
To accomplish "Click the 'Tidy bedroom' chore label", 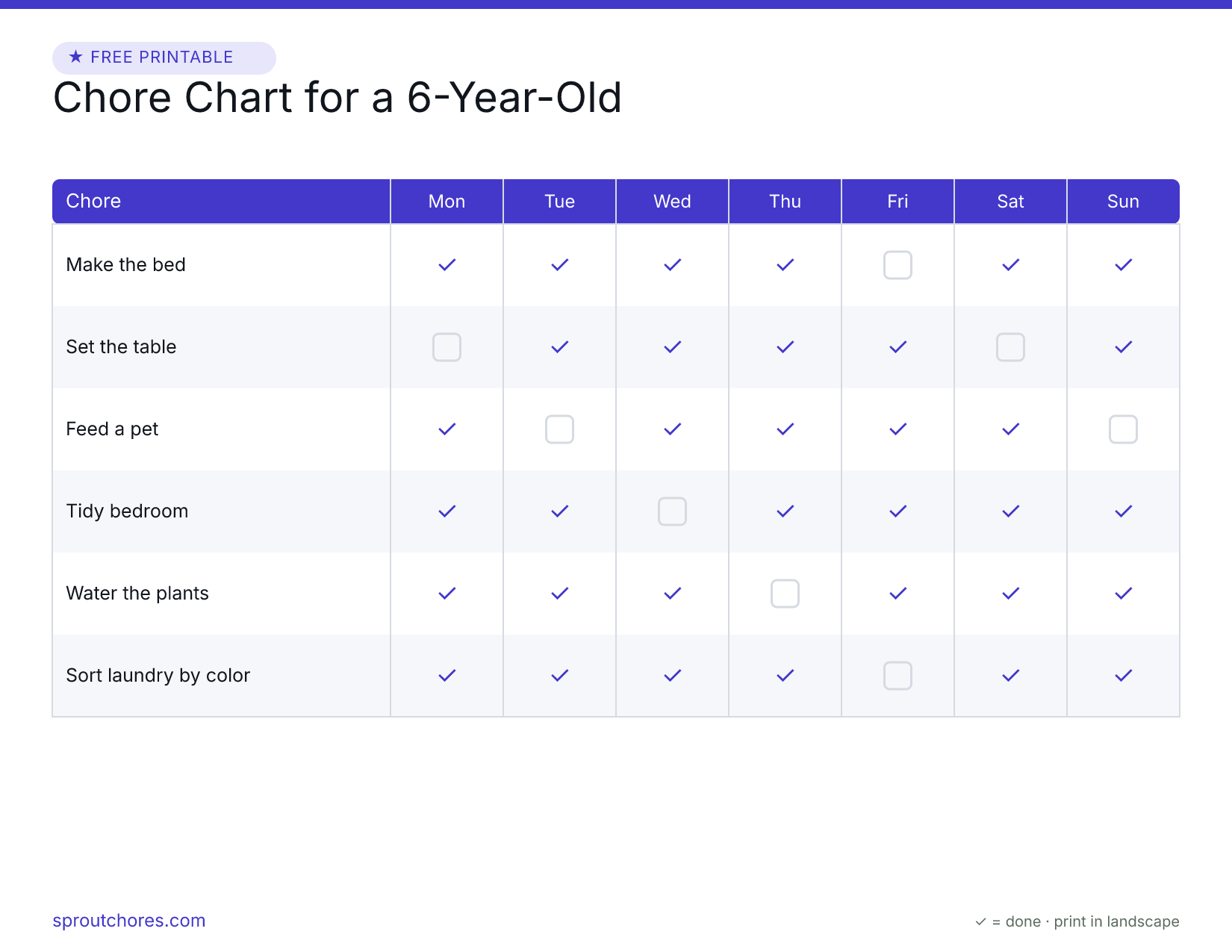I will coord(127,511).
